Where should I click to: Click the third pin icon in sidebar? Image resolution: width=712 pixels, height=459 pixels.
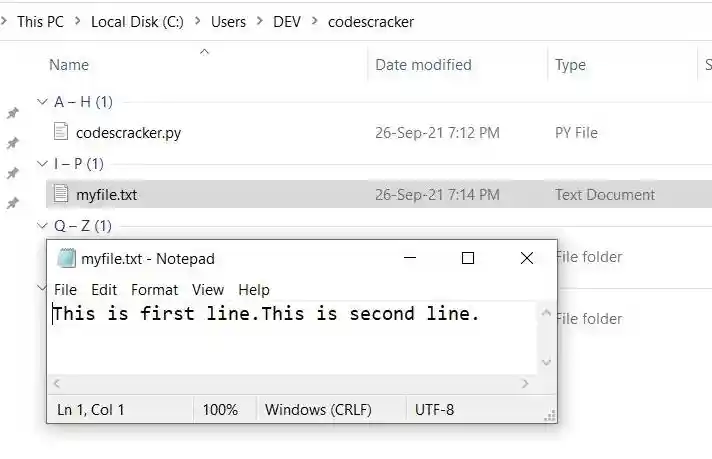pos(13,173)
